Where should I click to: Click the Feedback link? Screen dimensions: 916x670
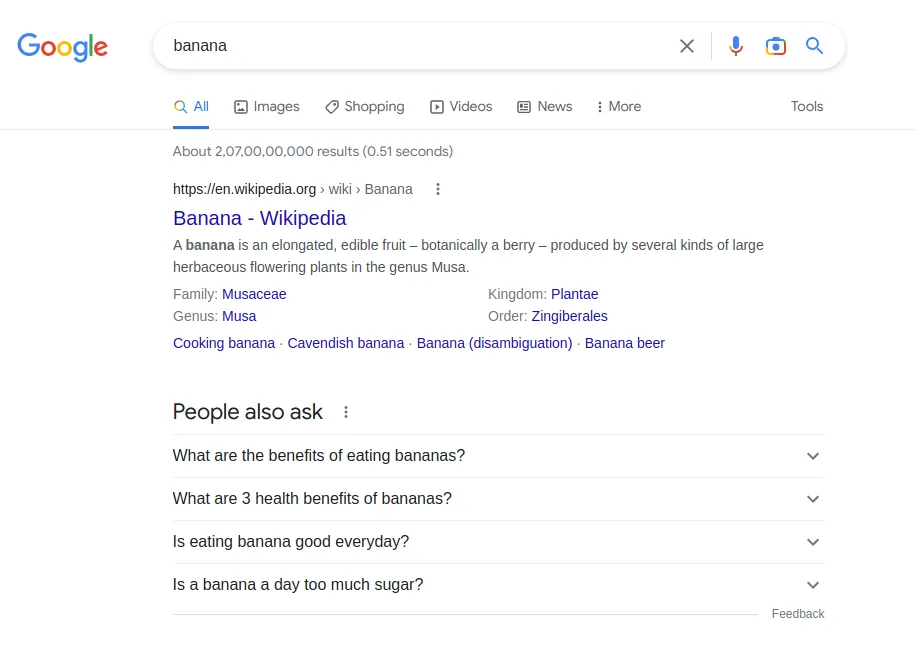797,614
